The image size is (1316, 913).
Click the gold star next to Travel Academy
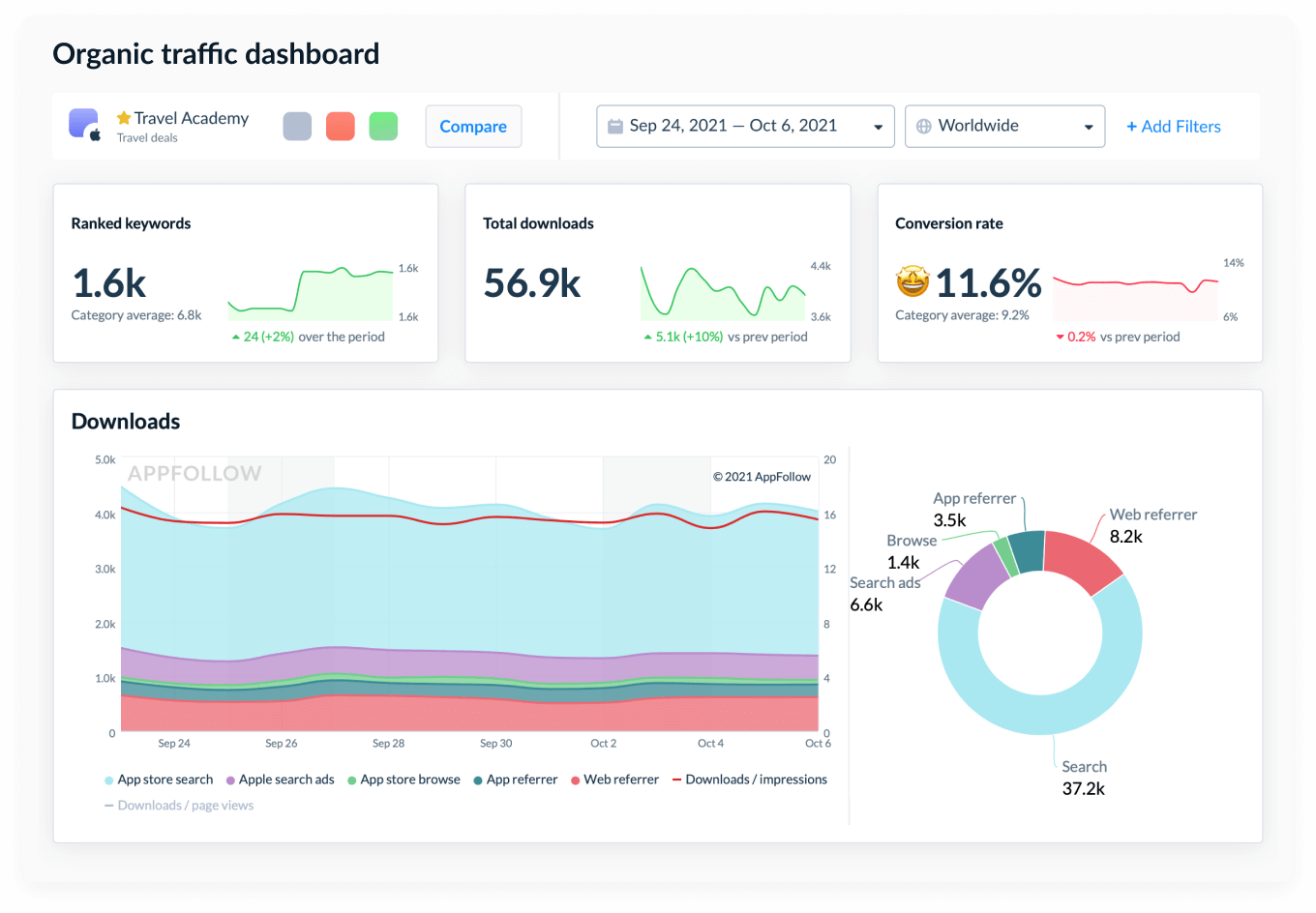pyautogui.click(x=124, y=118)
